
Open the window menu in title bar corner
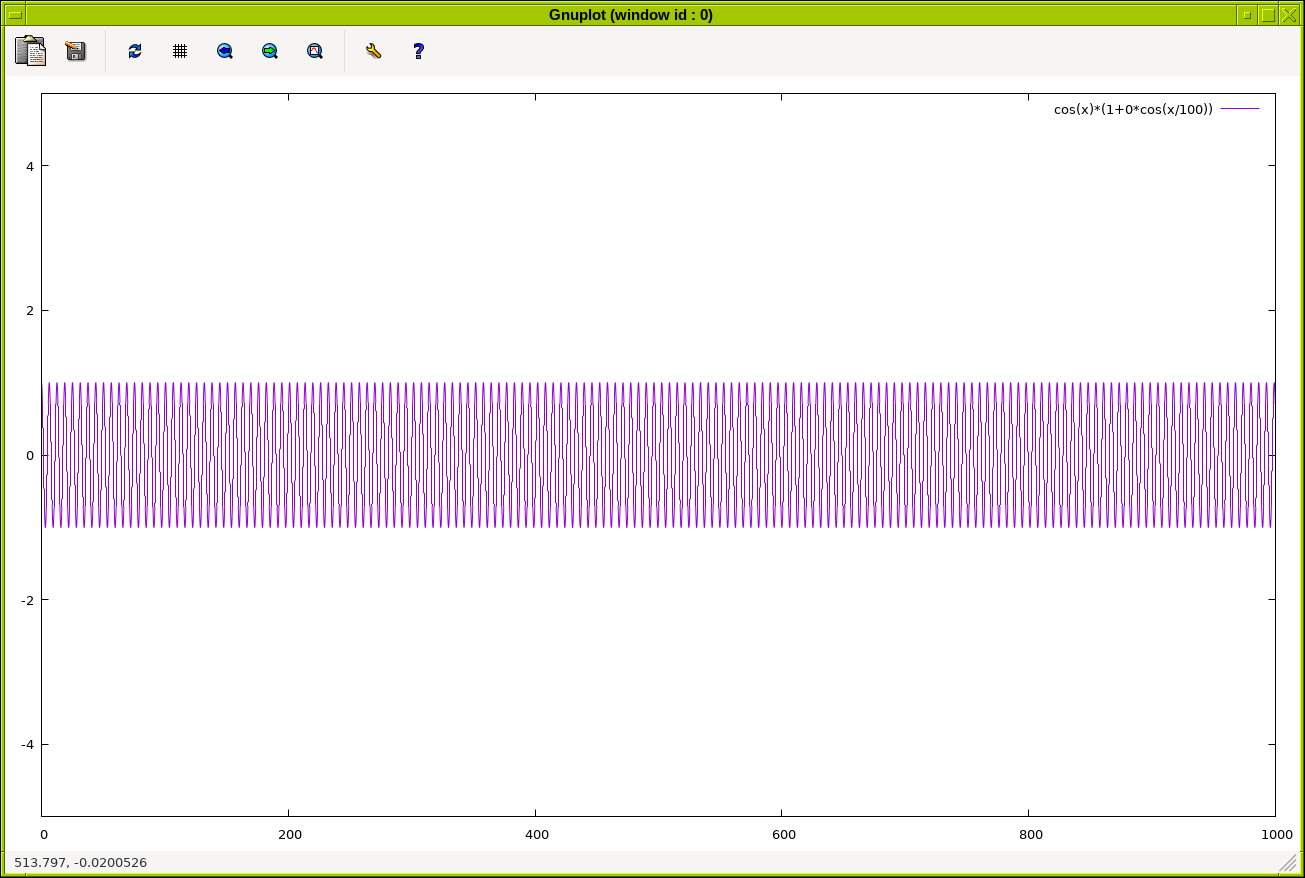coord(16,15)
